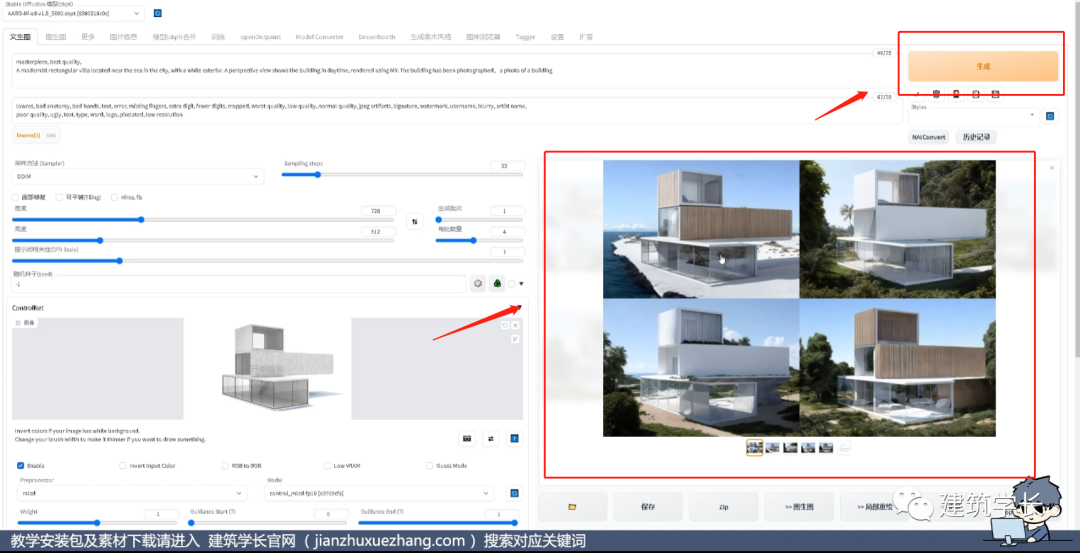Switch to the 文生图 tab

pyautogui.click(x=20, y=36)
